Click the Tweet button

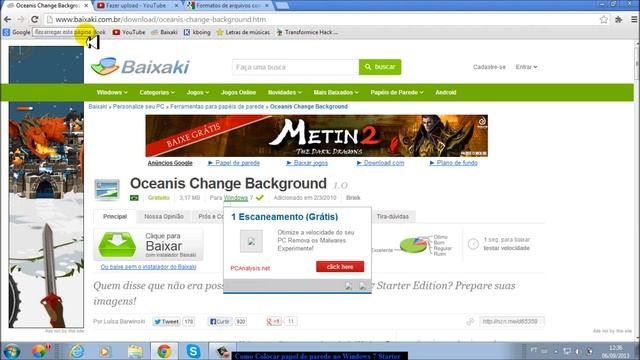click(x=166, y=322)
